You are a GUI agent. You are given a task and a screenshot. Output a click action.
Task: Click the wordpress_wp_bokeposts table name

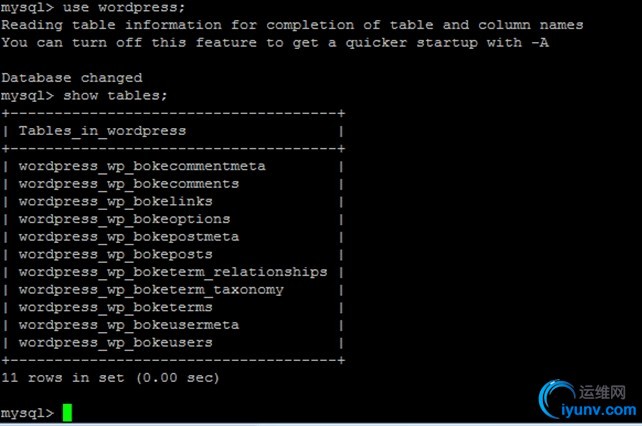115,254
